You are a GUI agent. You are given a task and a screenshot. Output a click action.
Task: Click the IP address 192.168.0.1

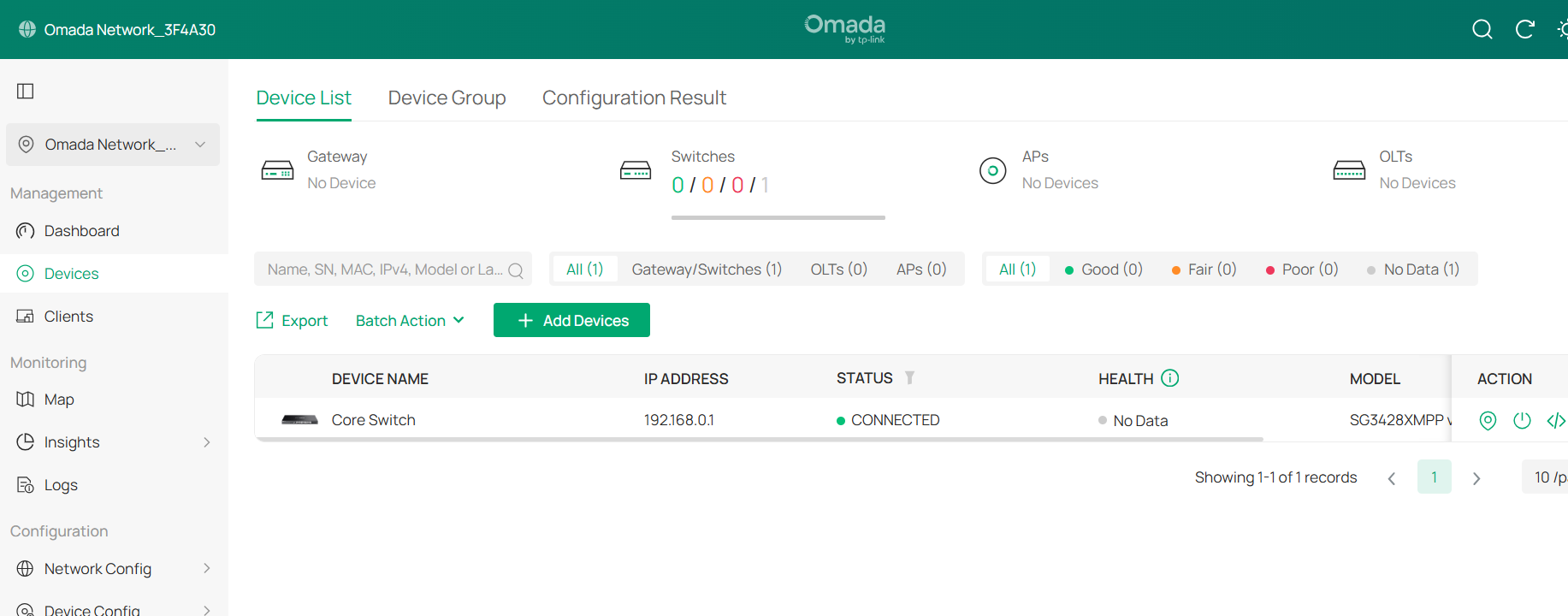tap(679, 420)
